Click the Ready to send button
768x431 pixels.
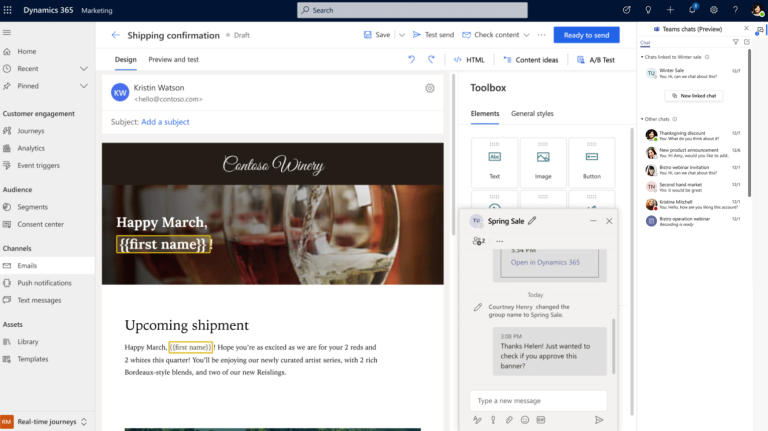tap(586, 35)
